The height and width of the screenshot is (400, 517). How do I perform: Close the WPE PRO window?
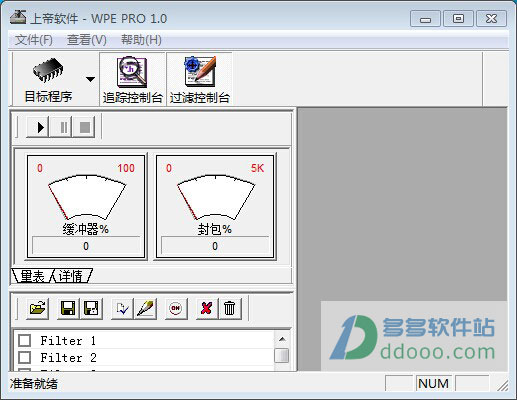coord(492,18)
